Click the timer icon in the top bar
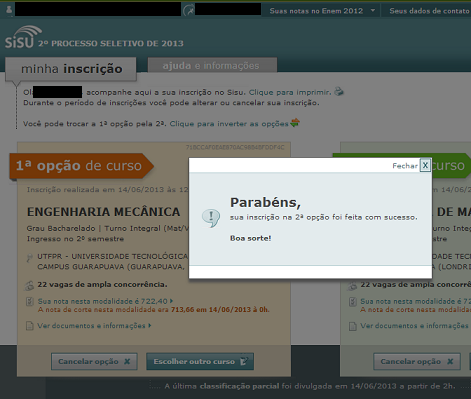471x399 pixels. (x=189, y=10)
